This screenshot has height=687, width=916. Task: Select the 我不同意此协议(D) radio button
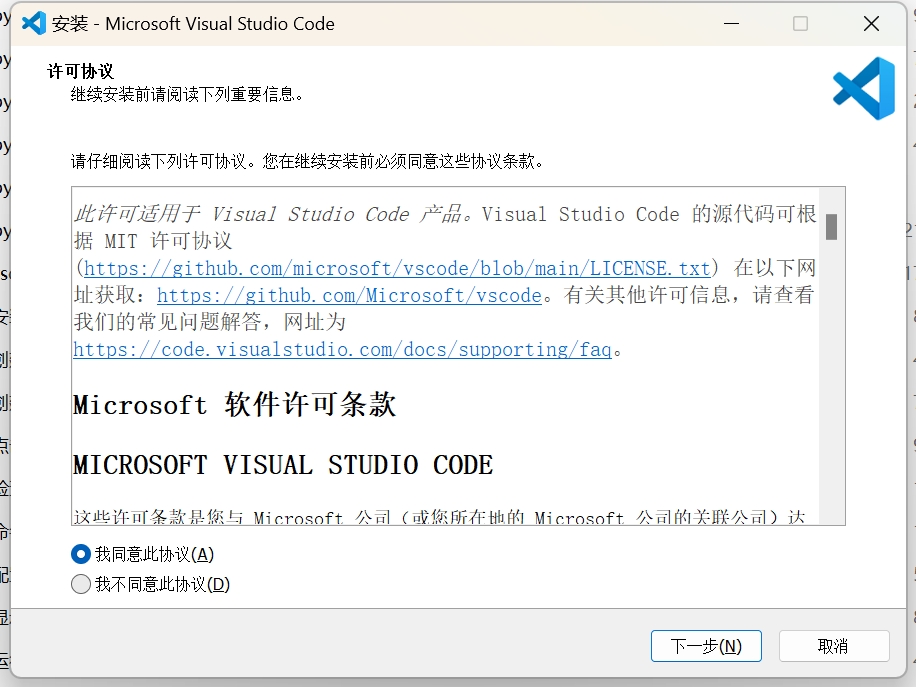[80, 584]
